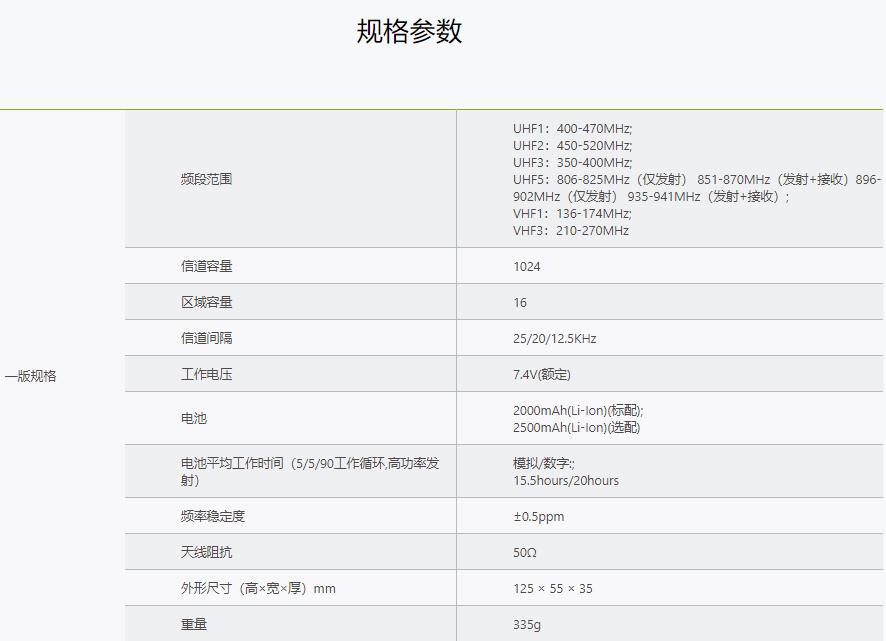Click the 频段范围 row label
The image size is (886, 641).
click(206, 179)
